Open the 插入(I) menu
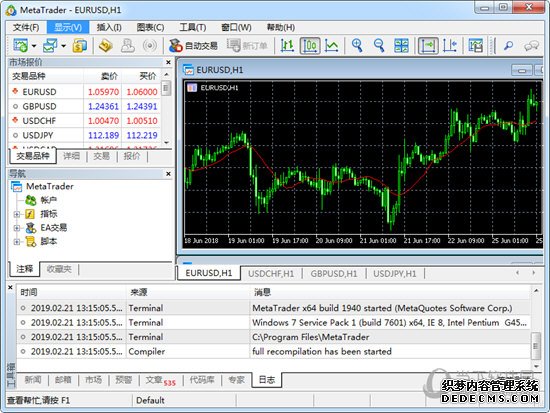Viewport: 550px width, 413px height. click(x=109, y=27)
